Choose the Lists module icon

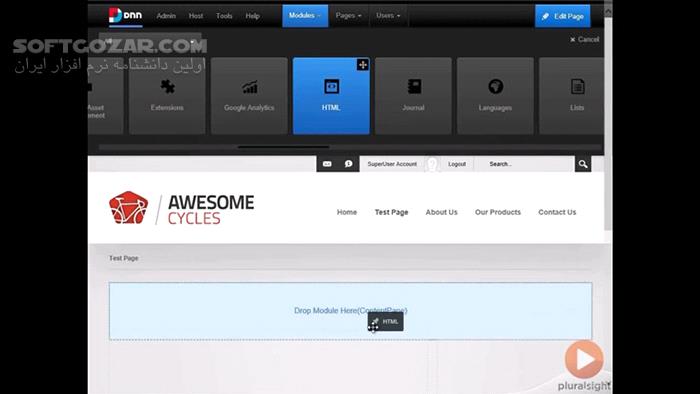click(577, 87)
